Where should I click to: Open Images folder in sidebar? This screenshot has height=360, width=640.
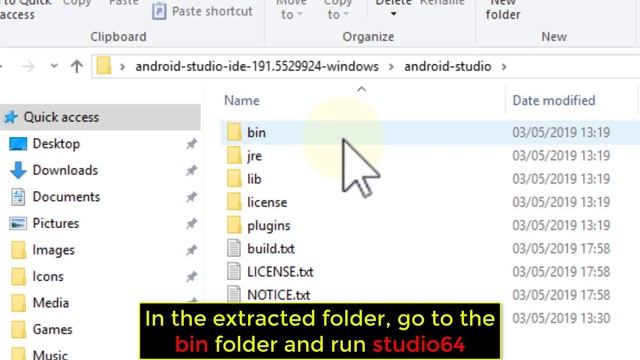click(x=53, y=250)
